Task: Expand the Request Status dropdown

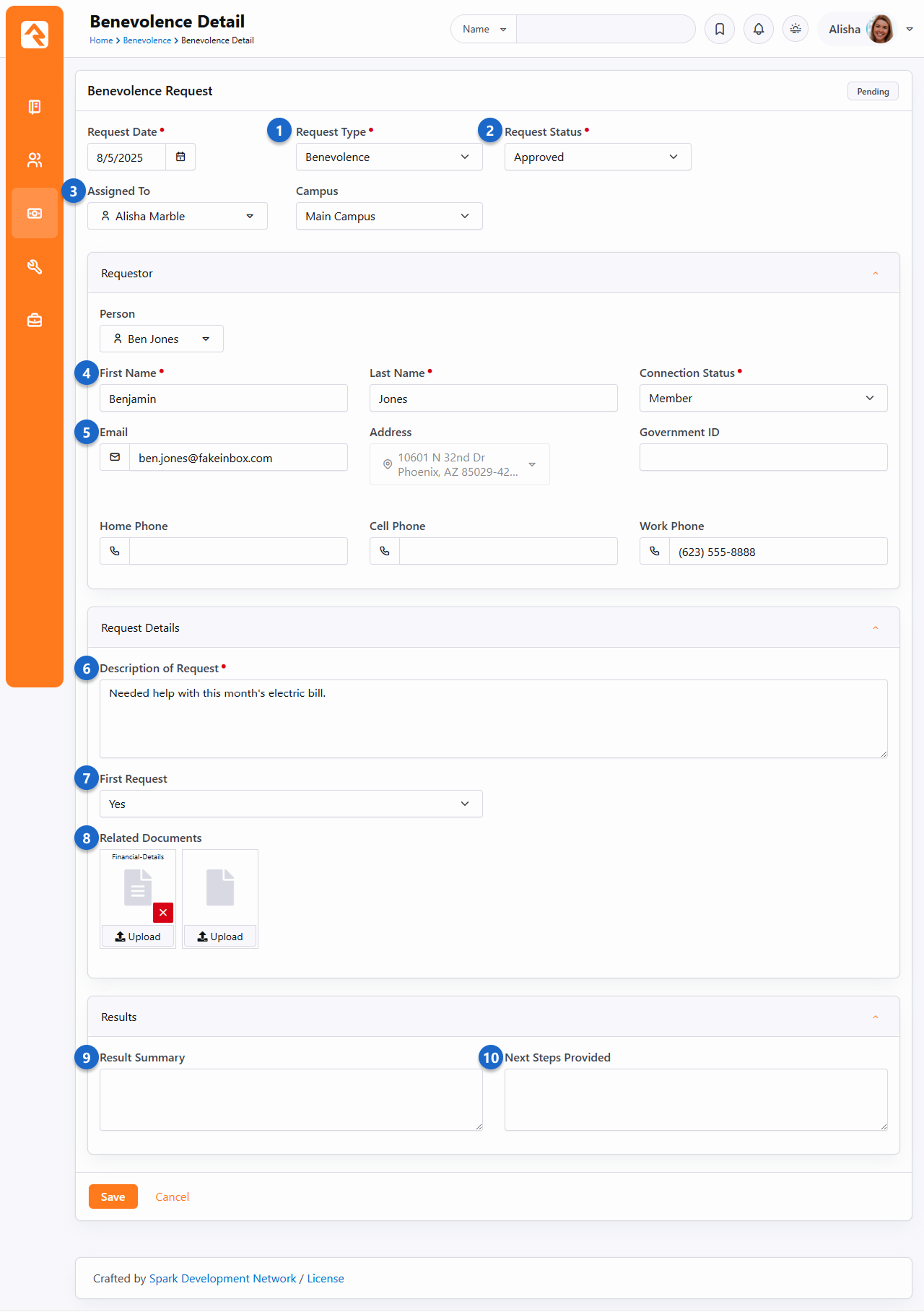Action: click(597, 157)
